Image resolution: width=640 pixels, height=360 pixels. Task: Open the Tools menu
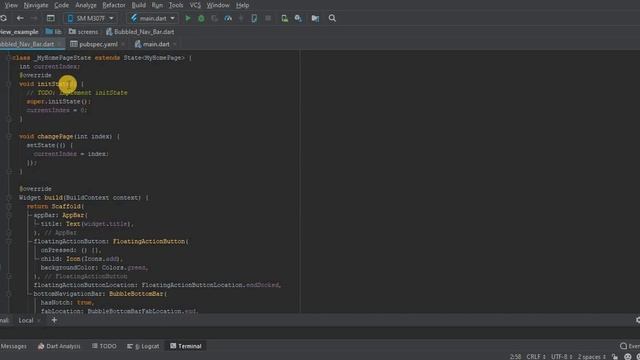tap(176, 5)
